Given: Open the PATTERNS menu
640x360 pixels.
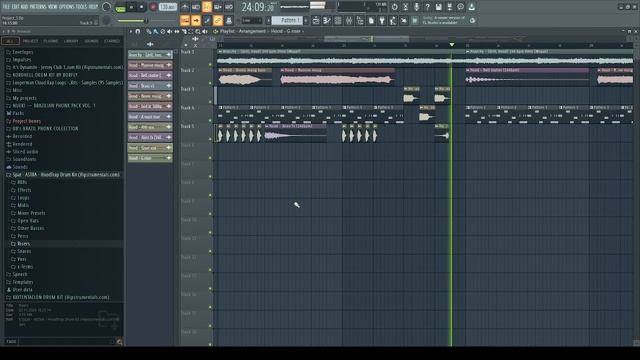Looking at the screenshot, I should click(x=38, y=7).
